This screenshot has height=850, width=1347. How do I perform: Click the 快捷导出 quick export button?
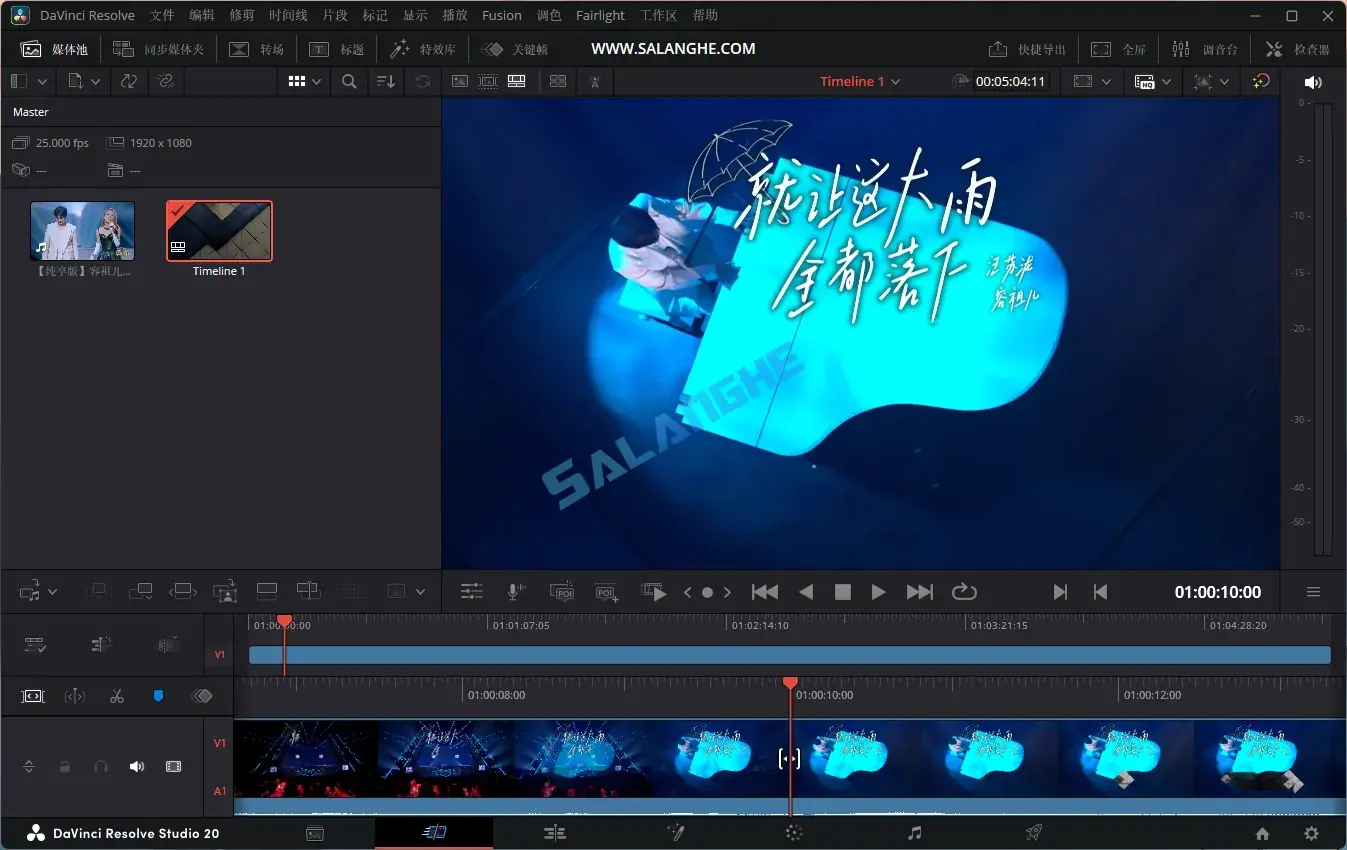pos(1026,48)
